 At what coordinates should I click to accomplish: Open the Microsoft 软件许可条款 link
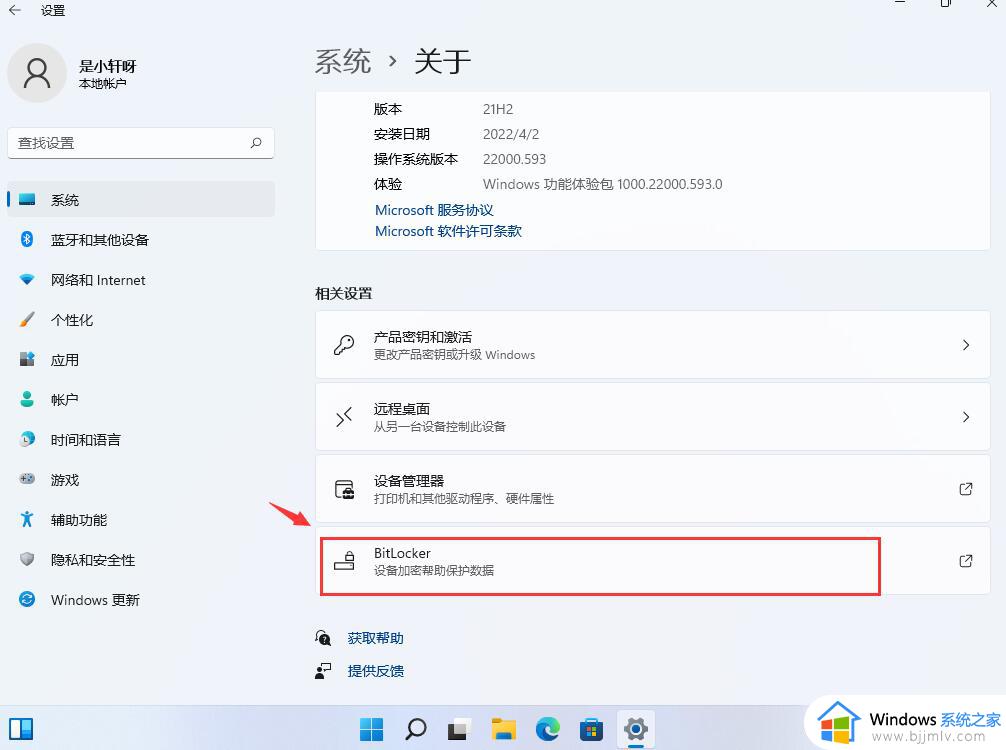click(x=448, y=231)
